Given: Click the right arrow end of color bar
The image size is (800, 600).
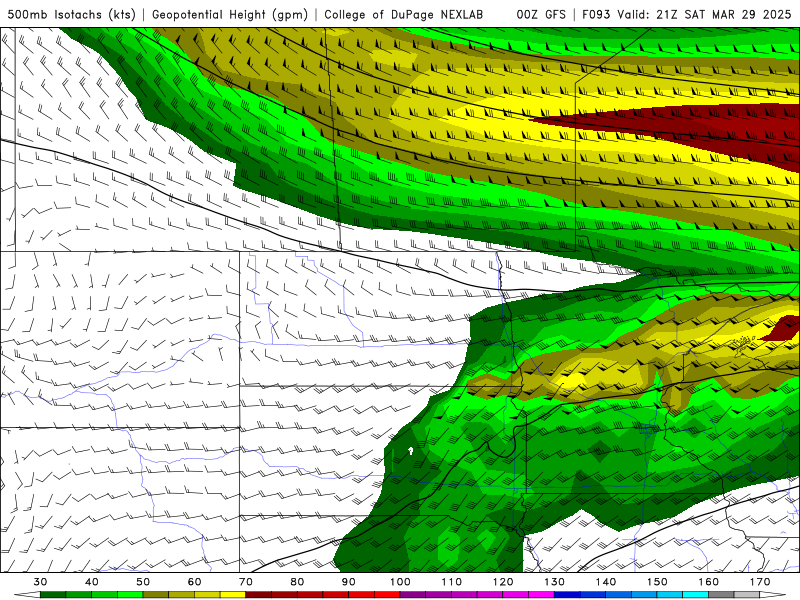Looking at the screenshot, I should click(773, 595).
